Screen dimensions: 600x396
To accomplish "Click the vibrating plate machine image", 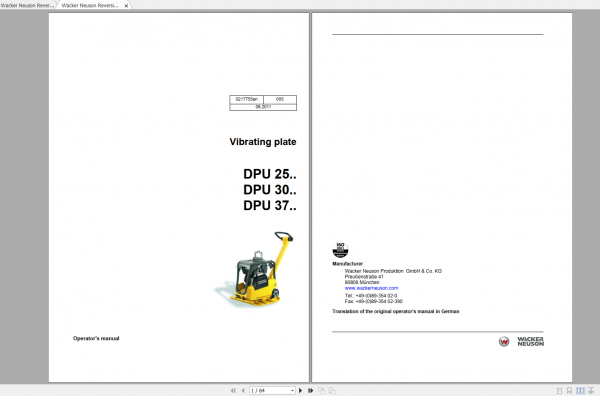I will click(x=254, y=269).
